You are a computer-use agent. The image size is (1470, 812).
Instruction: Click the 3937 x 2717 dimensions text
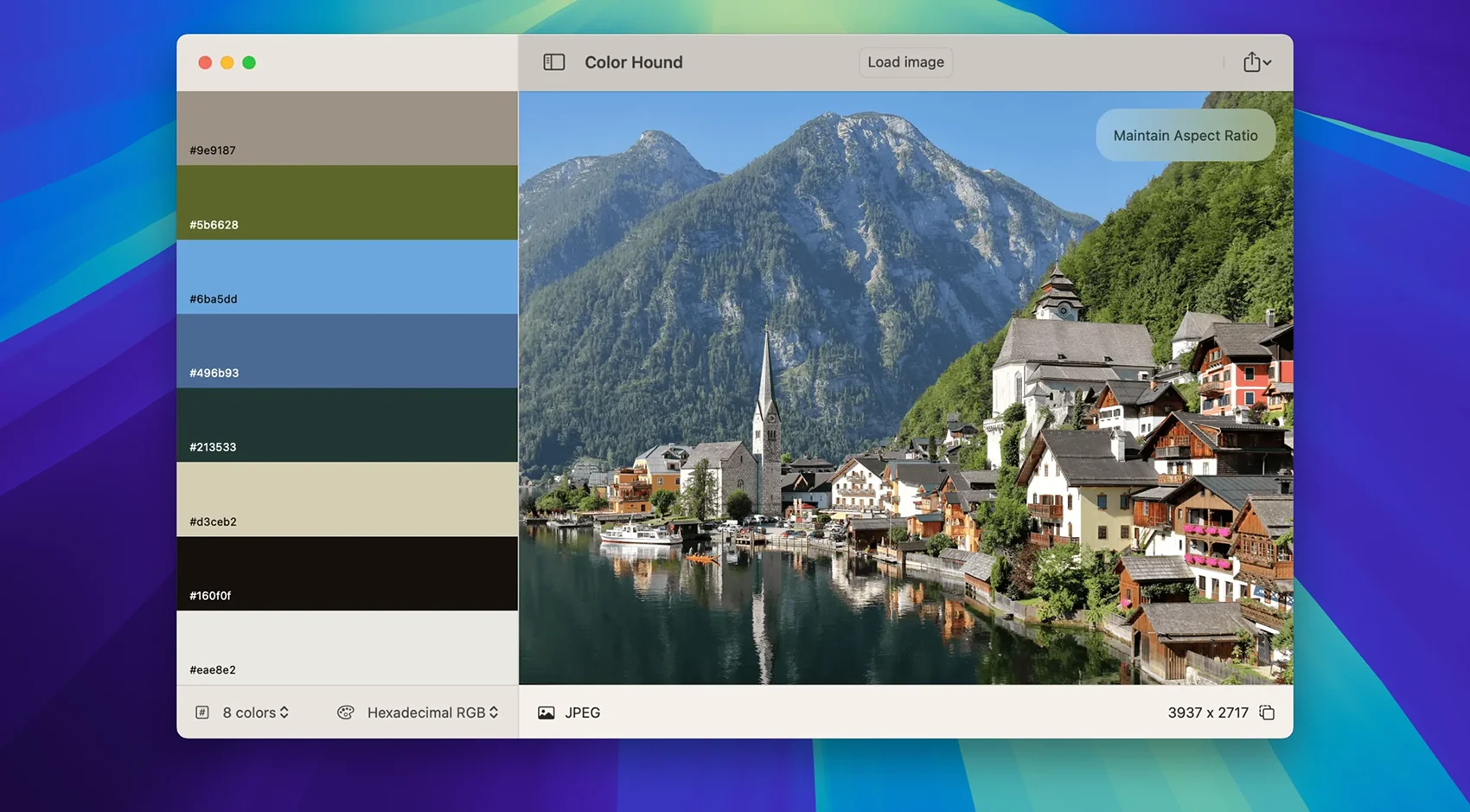click(1207, 713)
